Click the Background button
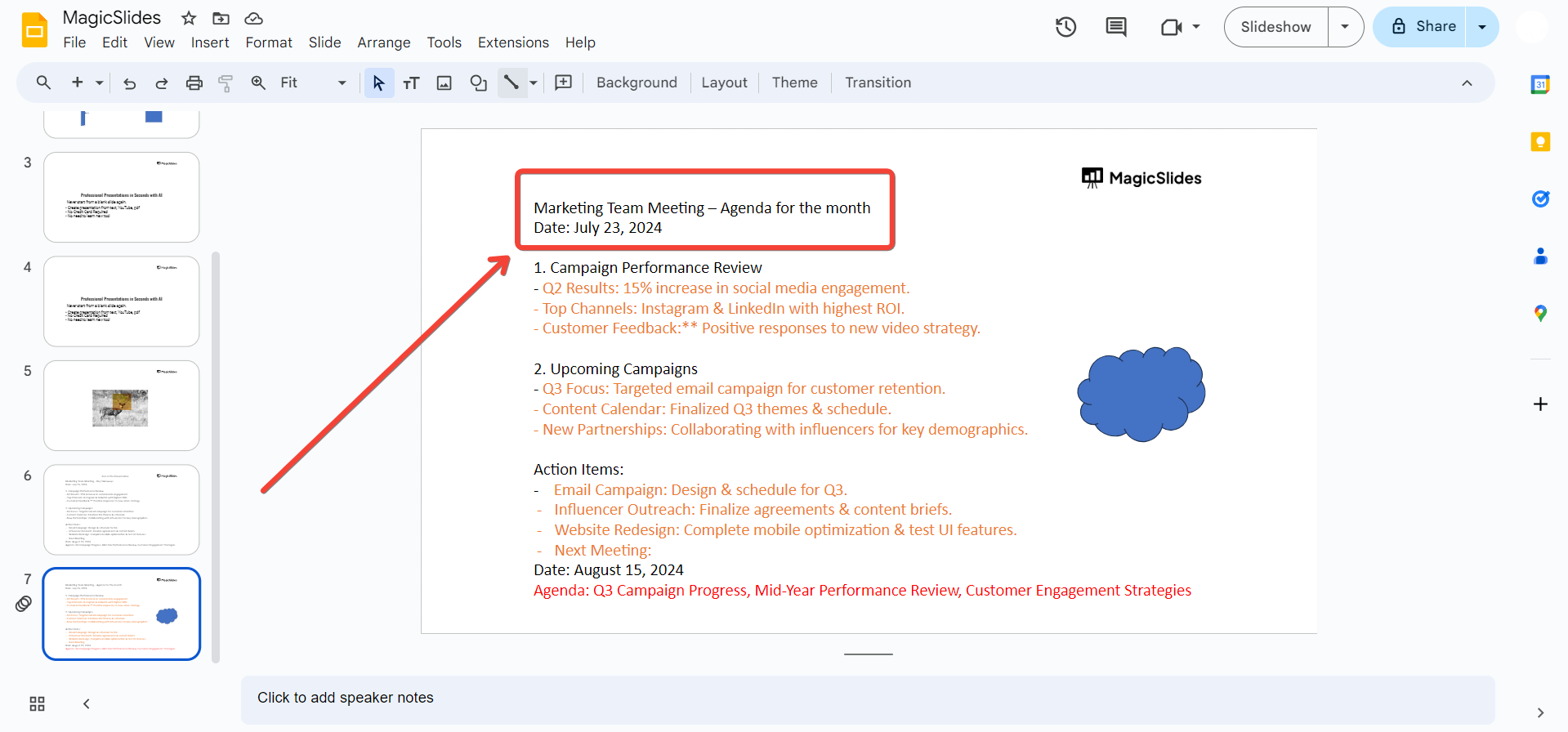The width and height of the screenshot is (1568, 732). tap(637, 83)
